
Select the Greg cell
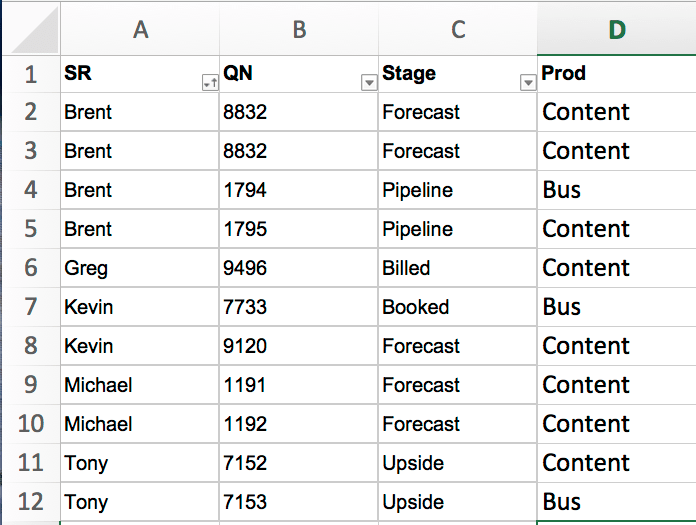pos(140,268)
